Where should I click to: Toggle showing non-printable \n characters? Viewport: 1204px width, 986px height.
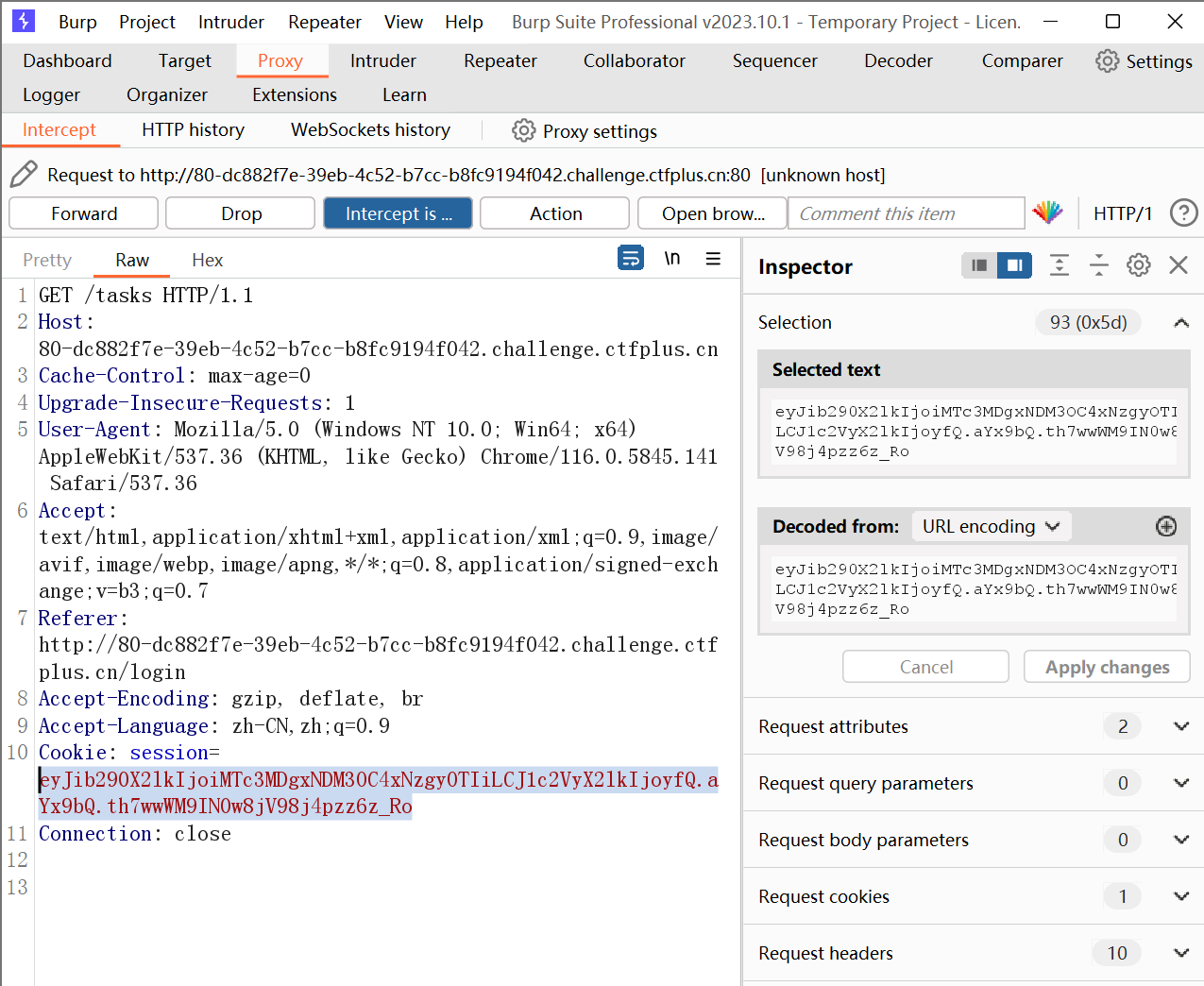672,258
